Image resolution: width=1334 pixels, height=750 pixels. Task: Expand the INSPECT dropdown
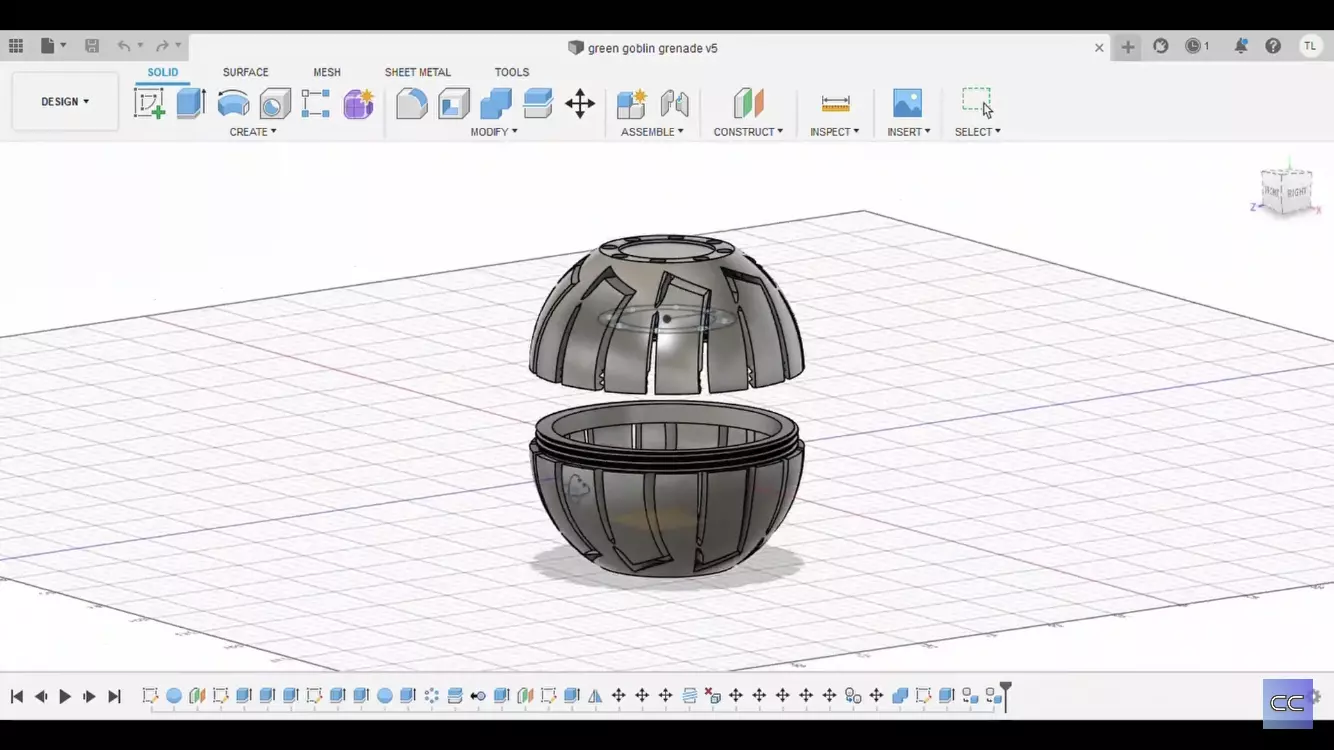pos(835,132)
